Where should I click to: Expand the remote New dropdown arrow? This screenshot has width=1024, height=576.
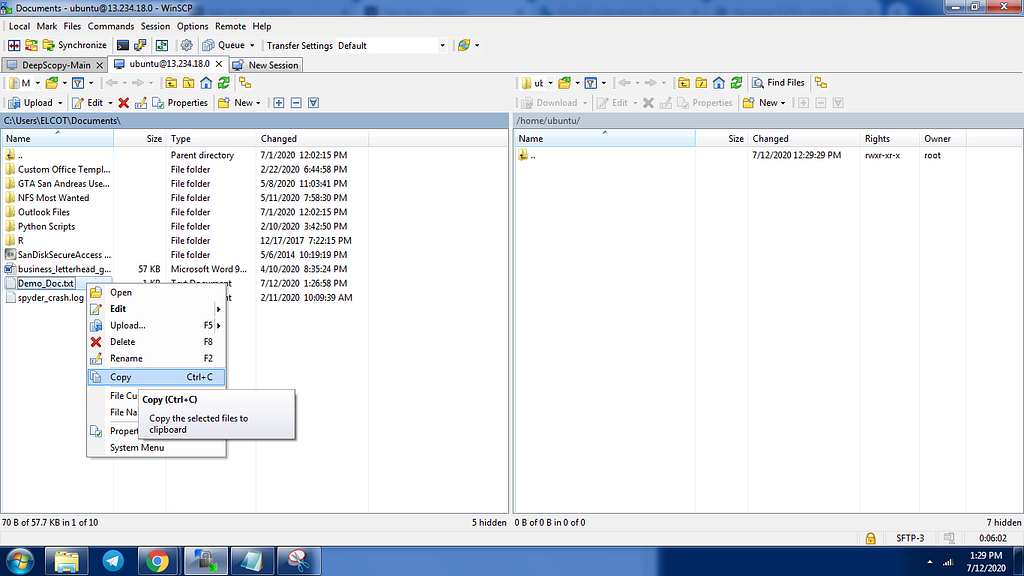pyautogui.click(x=783, y=103)
